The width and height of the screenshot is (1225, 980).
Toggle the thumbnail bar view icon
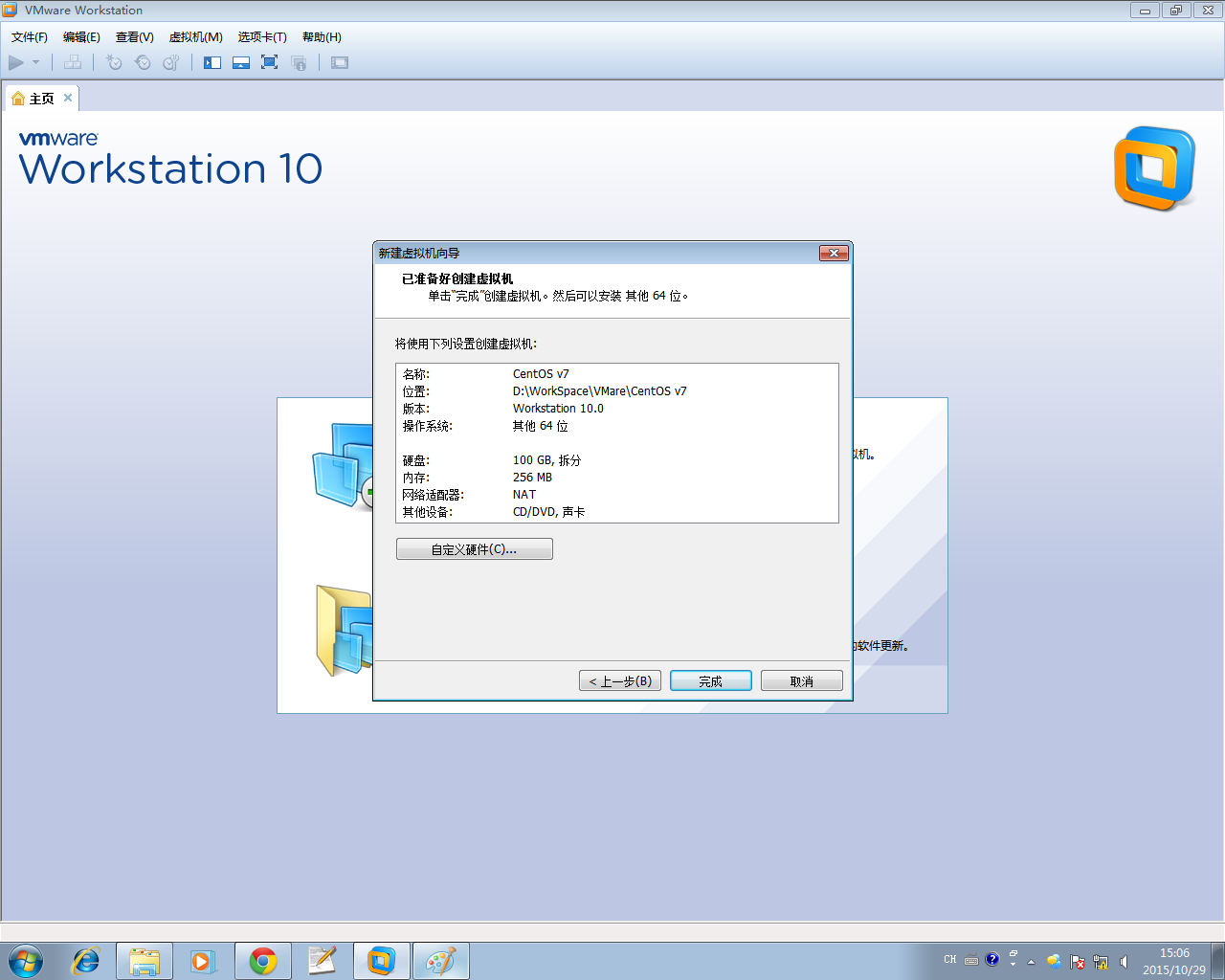241,62
